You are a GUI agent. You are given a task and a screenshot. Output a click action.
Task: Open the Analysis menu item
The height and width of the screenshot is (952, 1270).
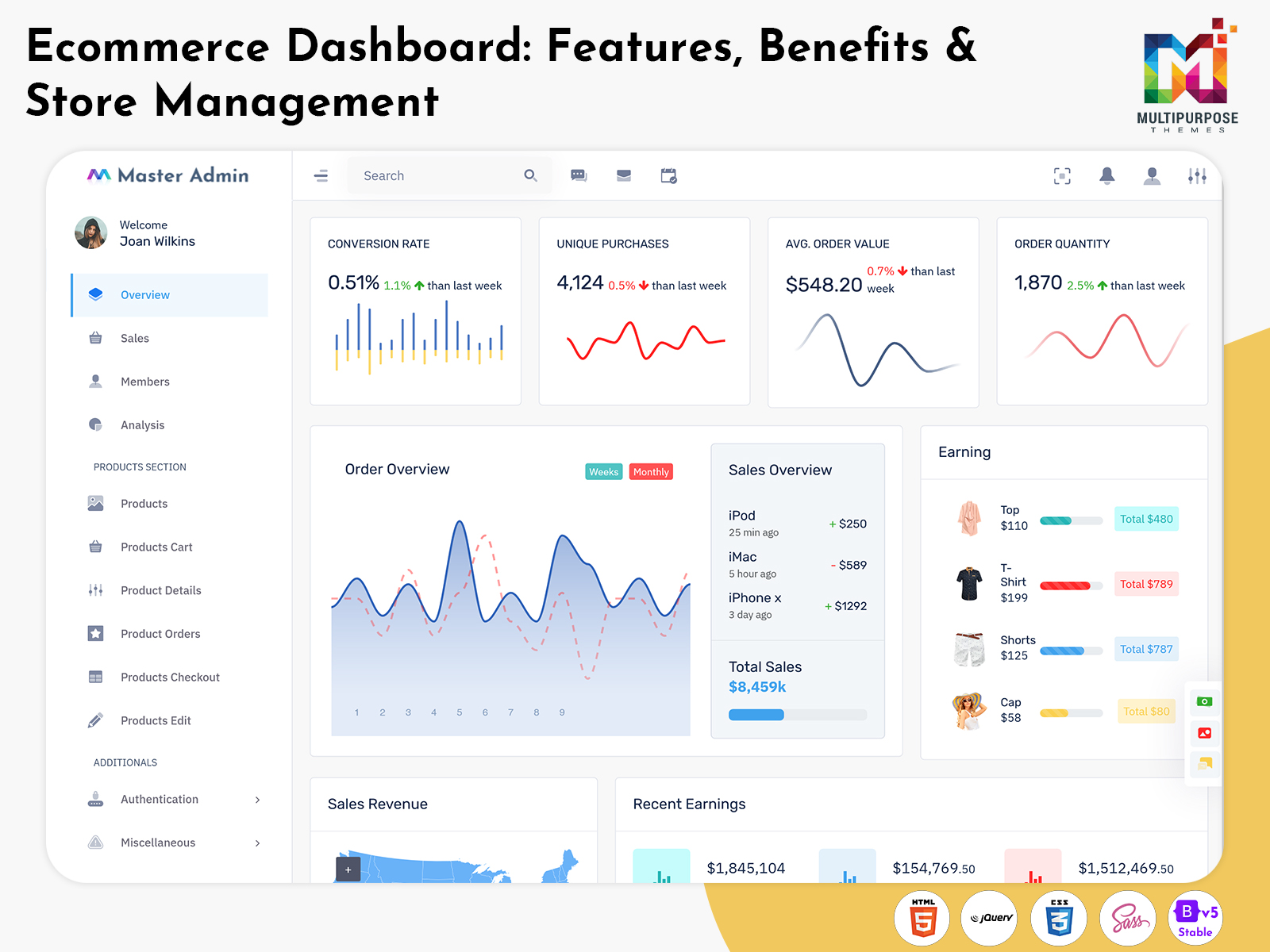click(x=170, y=425)
